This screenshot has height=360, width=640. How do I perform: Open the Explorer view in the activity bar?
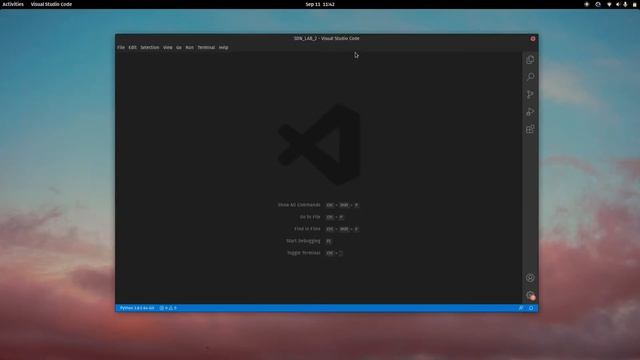pos(530,60)
